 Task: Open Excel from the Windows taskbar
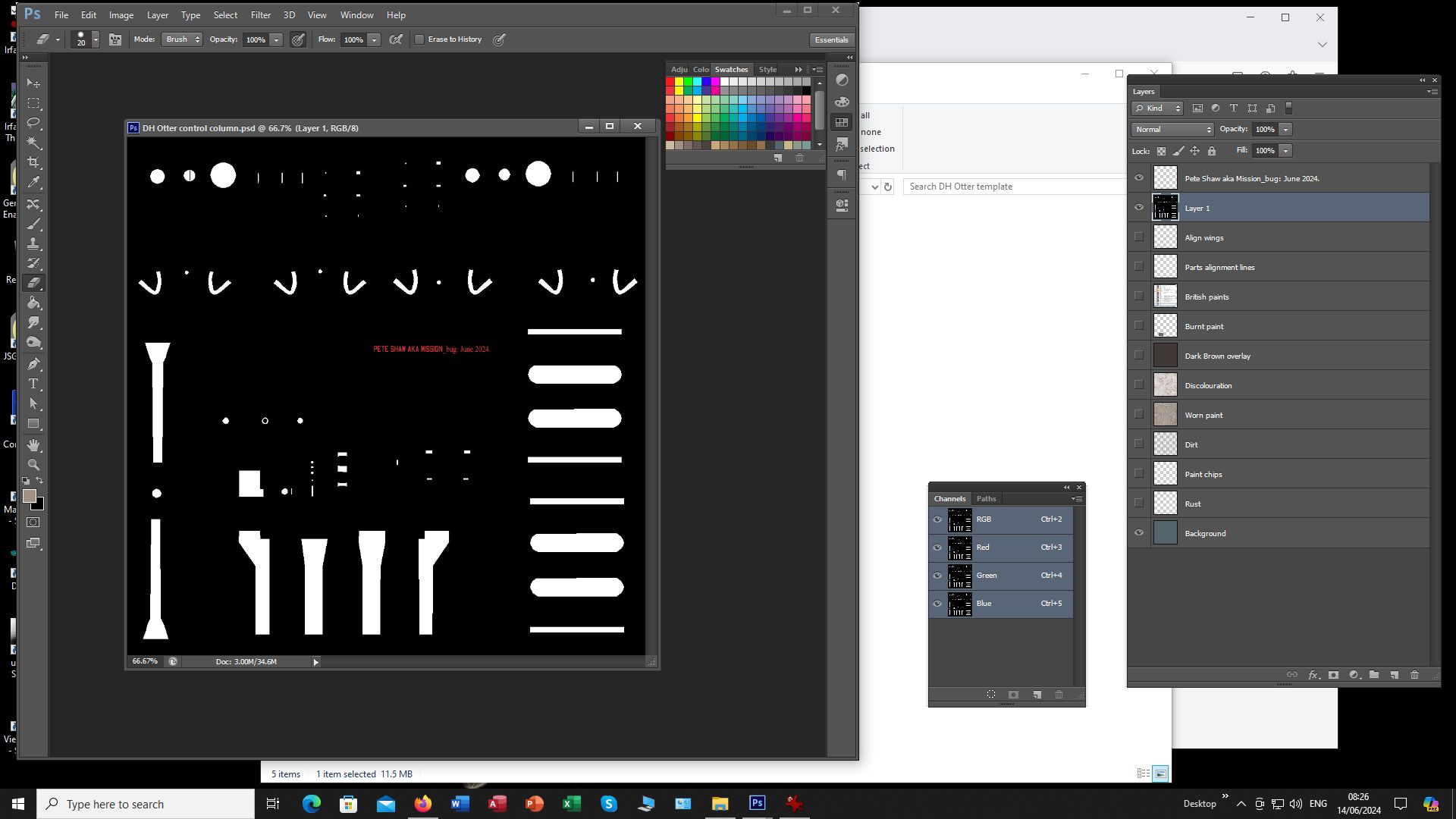[571, 804]
